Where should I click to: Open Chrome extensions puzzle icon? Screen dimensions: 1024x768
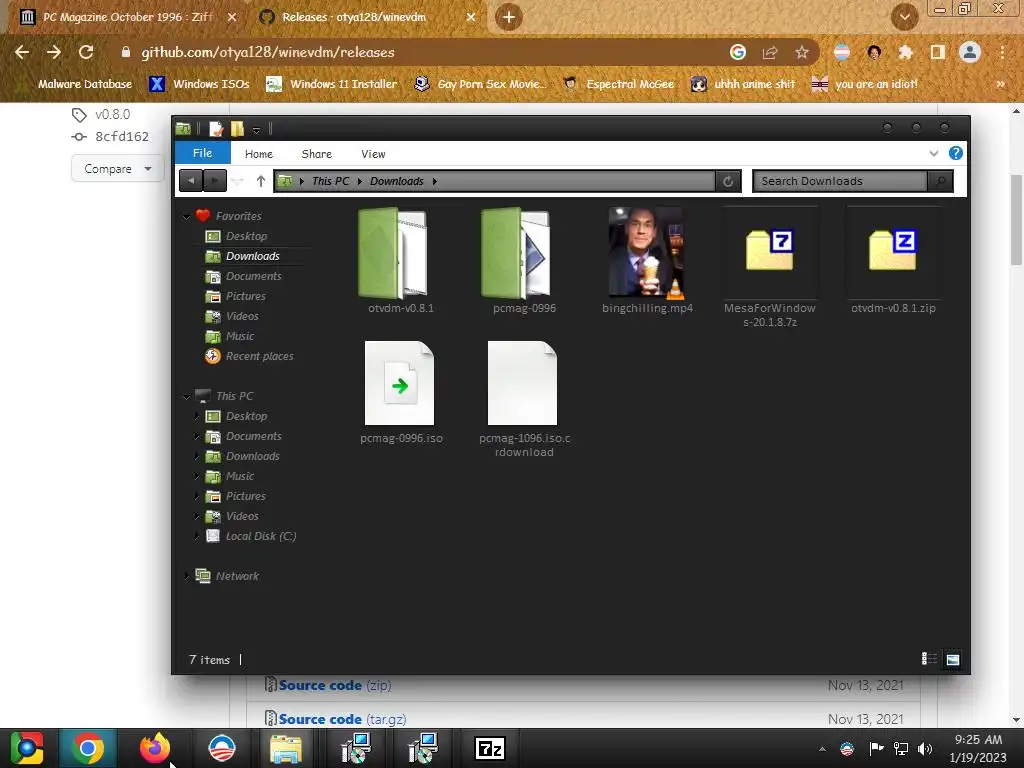pyautogui.click(x=905, y=52)
